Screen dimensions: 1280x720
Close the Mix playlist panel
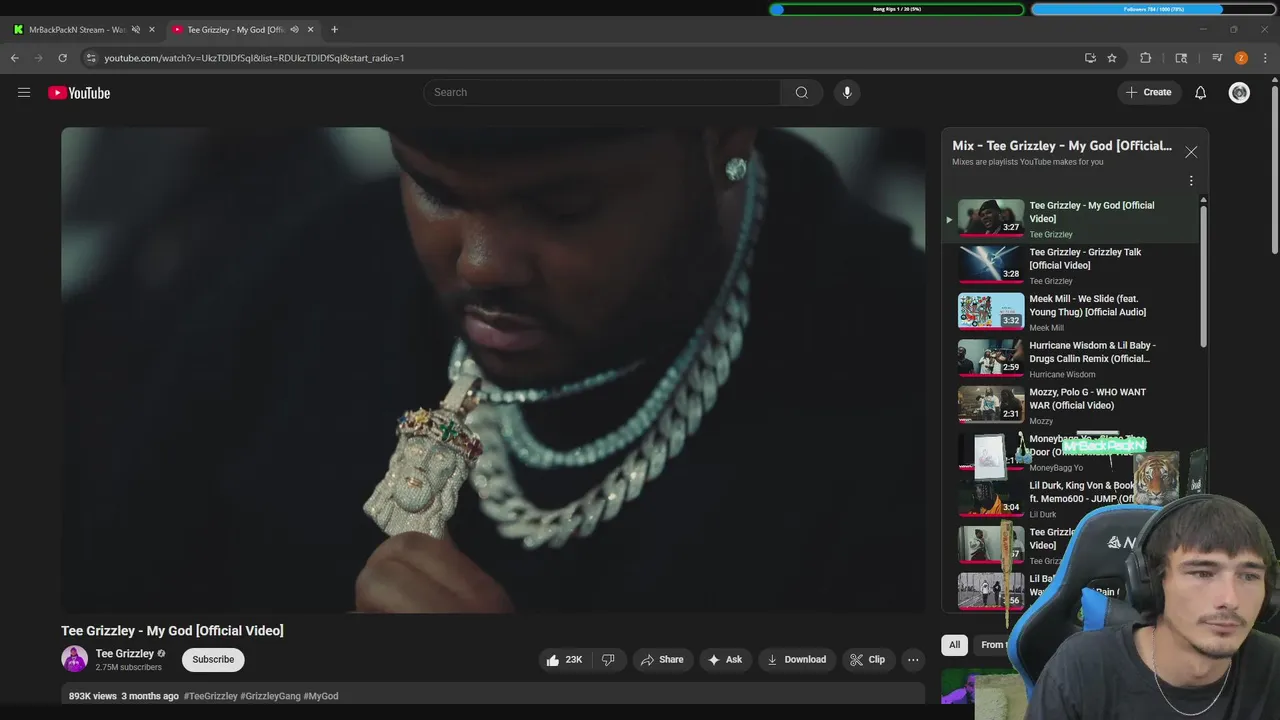[x=1191, y=152]
